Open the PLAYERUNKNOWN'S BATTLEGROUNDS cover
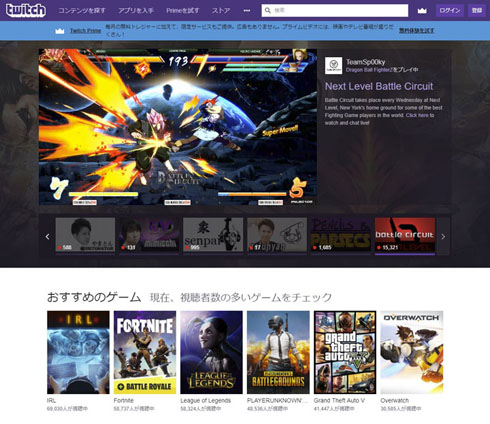Image resolution: width=490 pixels, height=424 pixels. [x=278, y=352]
